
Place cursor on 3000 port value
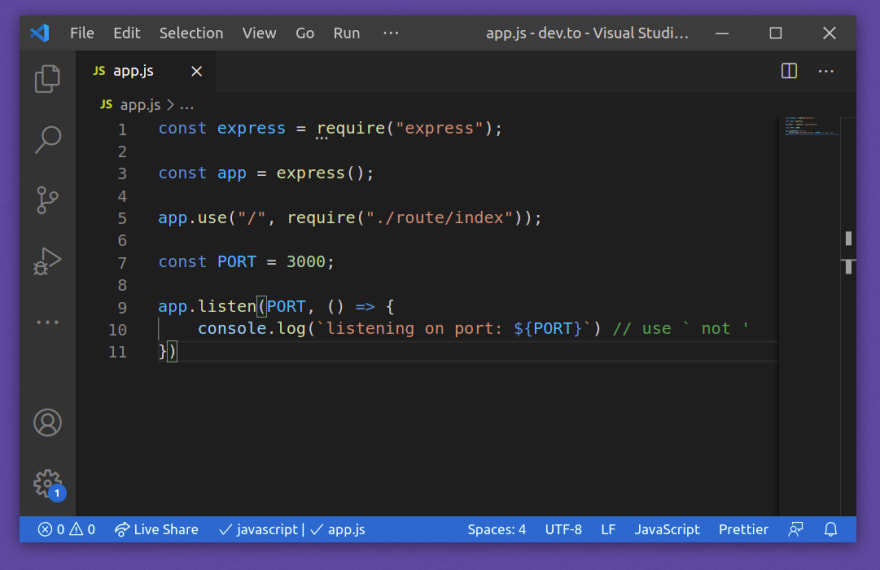click(306, 262)
